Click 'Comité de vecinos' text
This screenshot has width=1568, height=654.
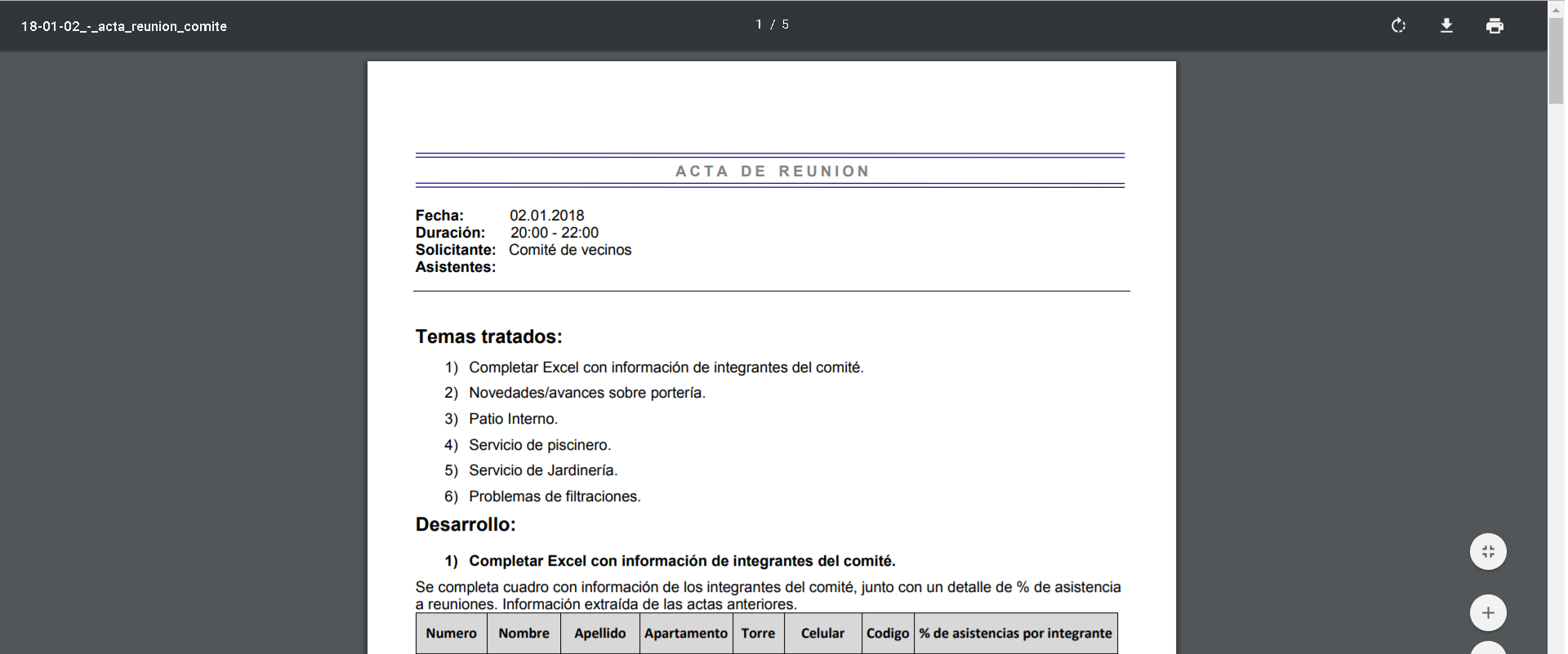pyautogui.click(x=570, y=250)
